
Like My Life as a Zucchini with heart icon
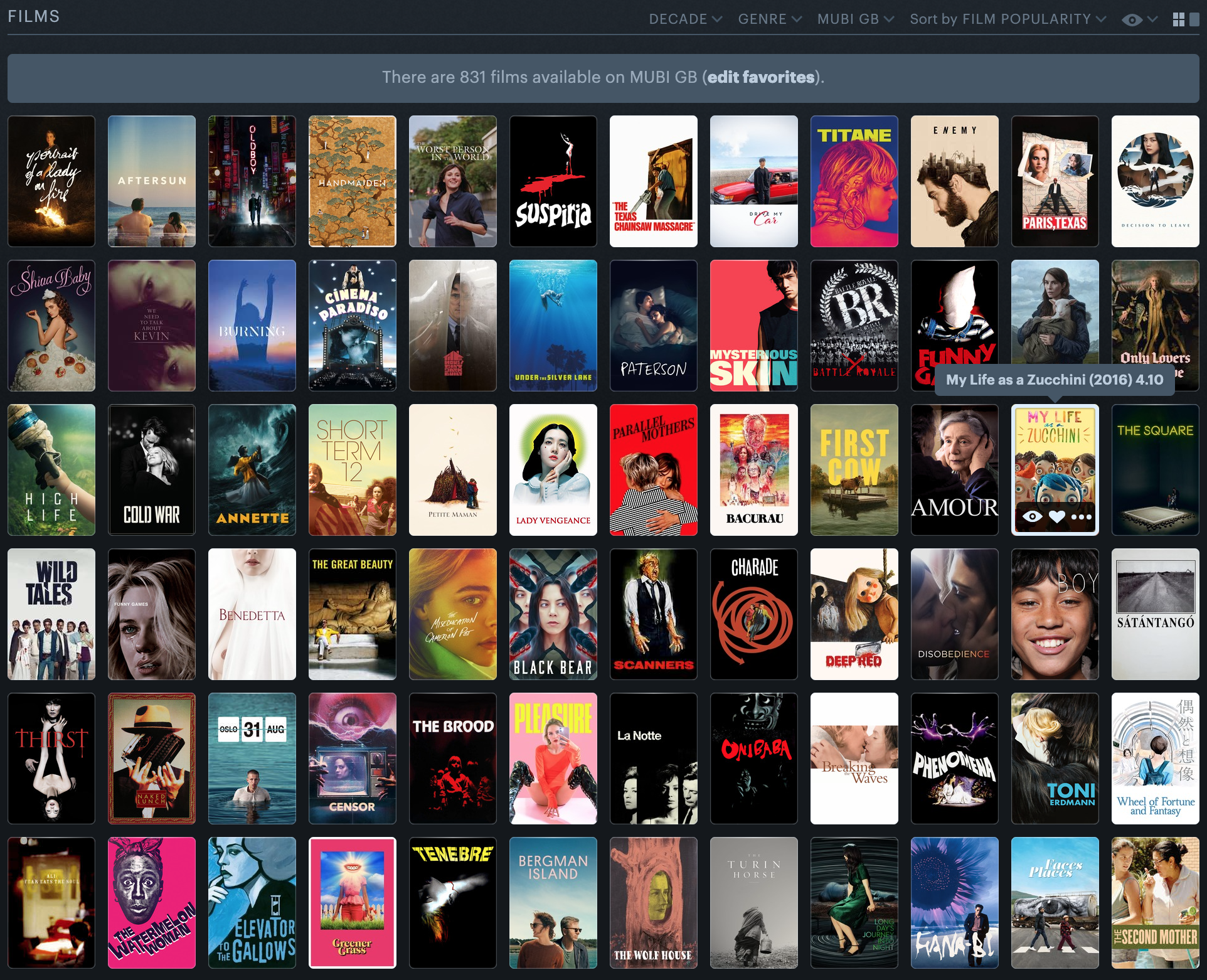(x=1057, y=516)
